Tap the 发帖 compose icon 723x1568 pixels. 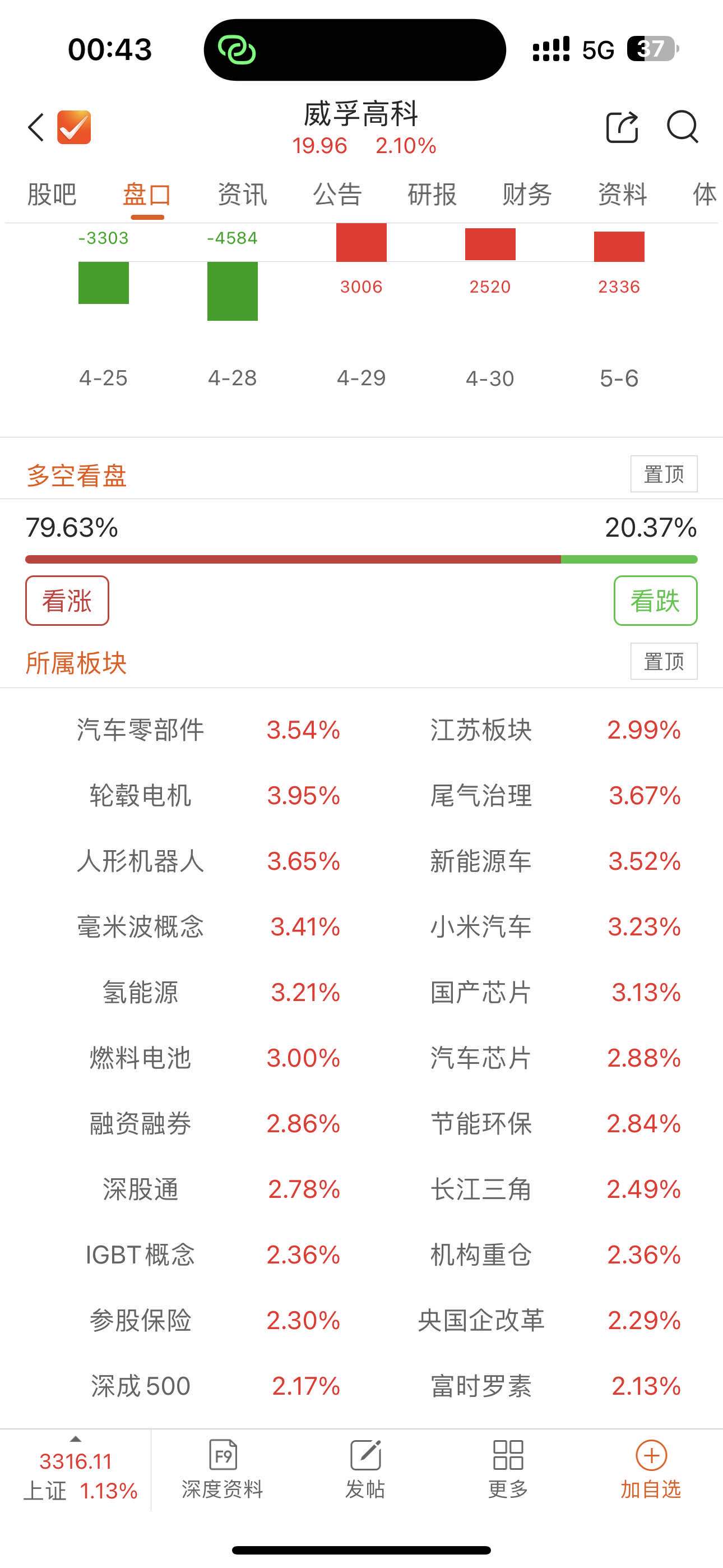tap(365, 1469)
